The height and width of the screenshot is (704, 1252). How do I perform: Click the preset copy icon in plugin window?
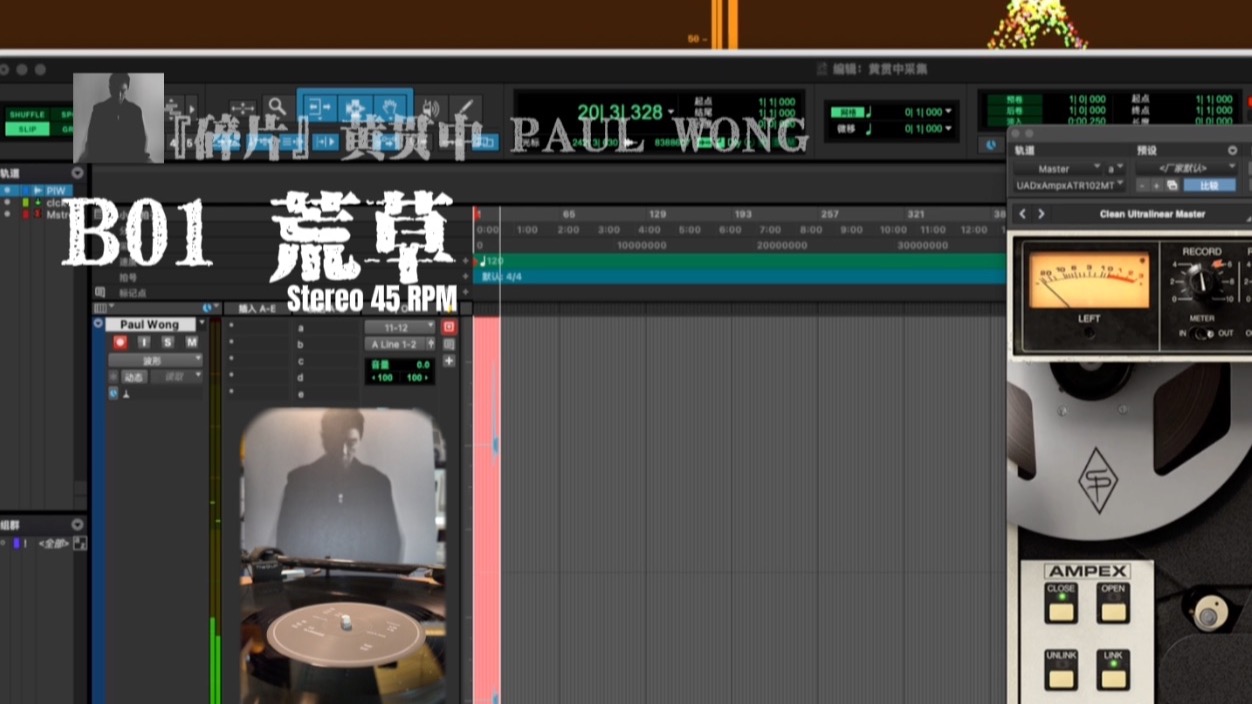[1172, 186]
